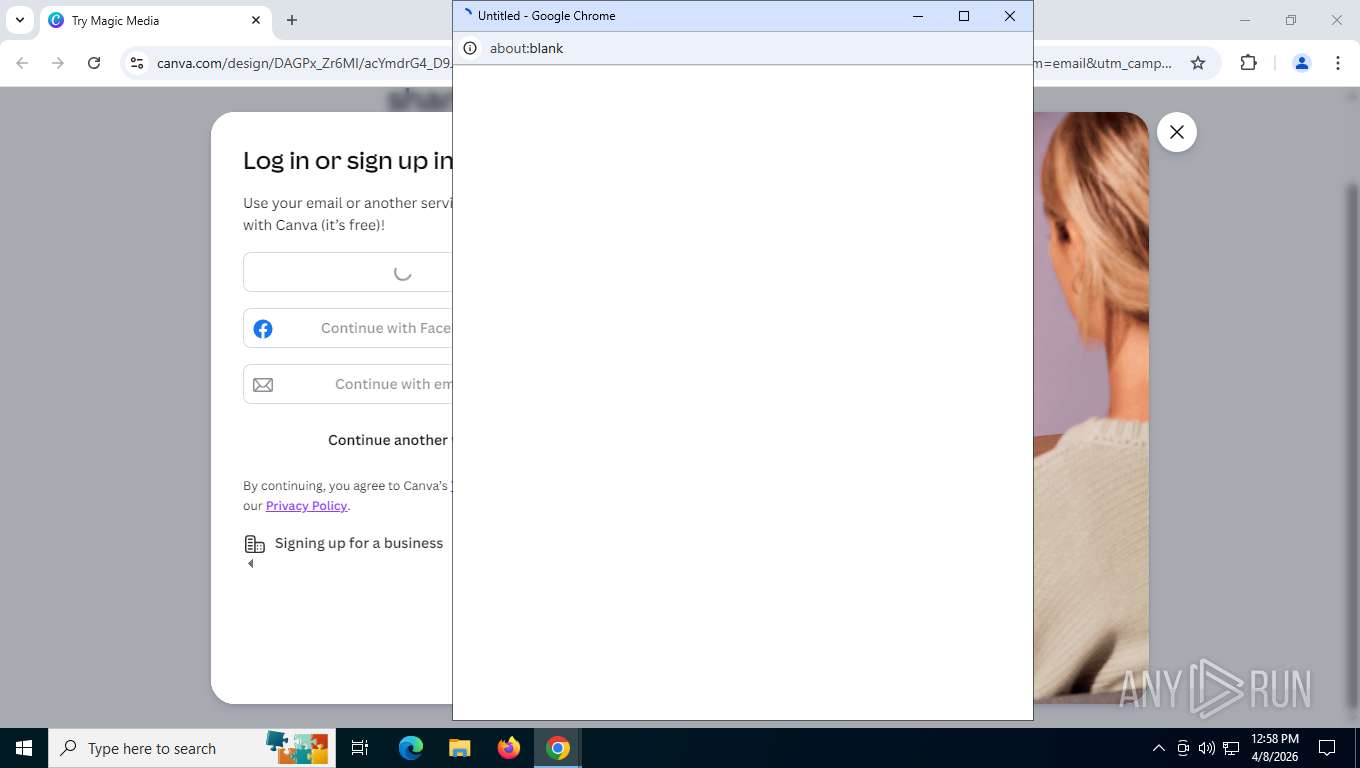Open Chrome three-dot menu
This screenshot has height=768, width=1360.
point(1338,63)
